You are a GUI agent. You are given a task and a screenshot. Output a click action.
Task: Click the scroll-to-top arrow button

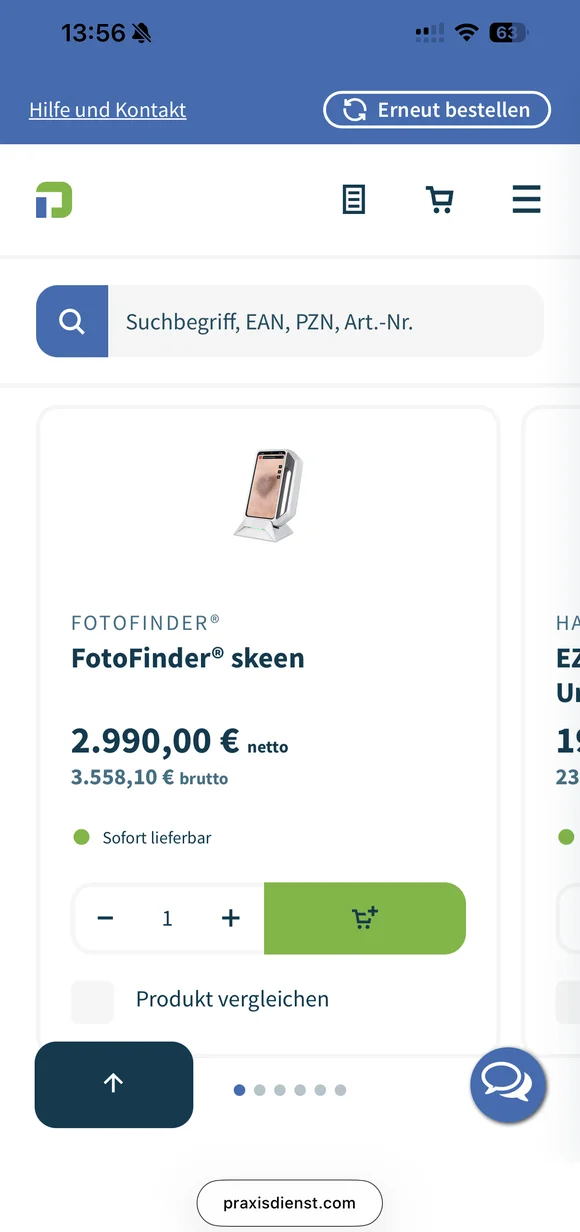pyautogui.click(x=113, y=1084)
